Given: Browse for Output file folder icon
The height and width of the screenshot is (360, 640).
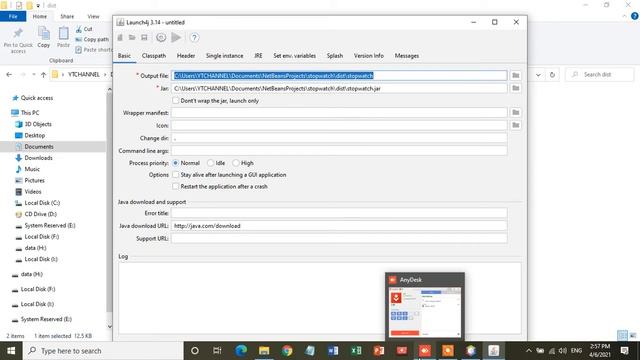Looking at the screenshot, I should point(516,76).
